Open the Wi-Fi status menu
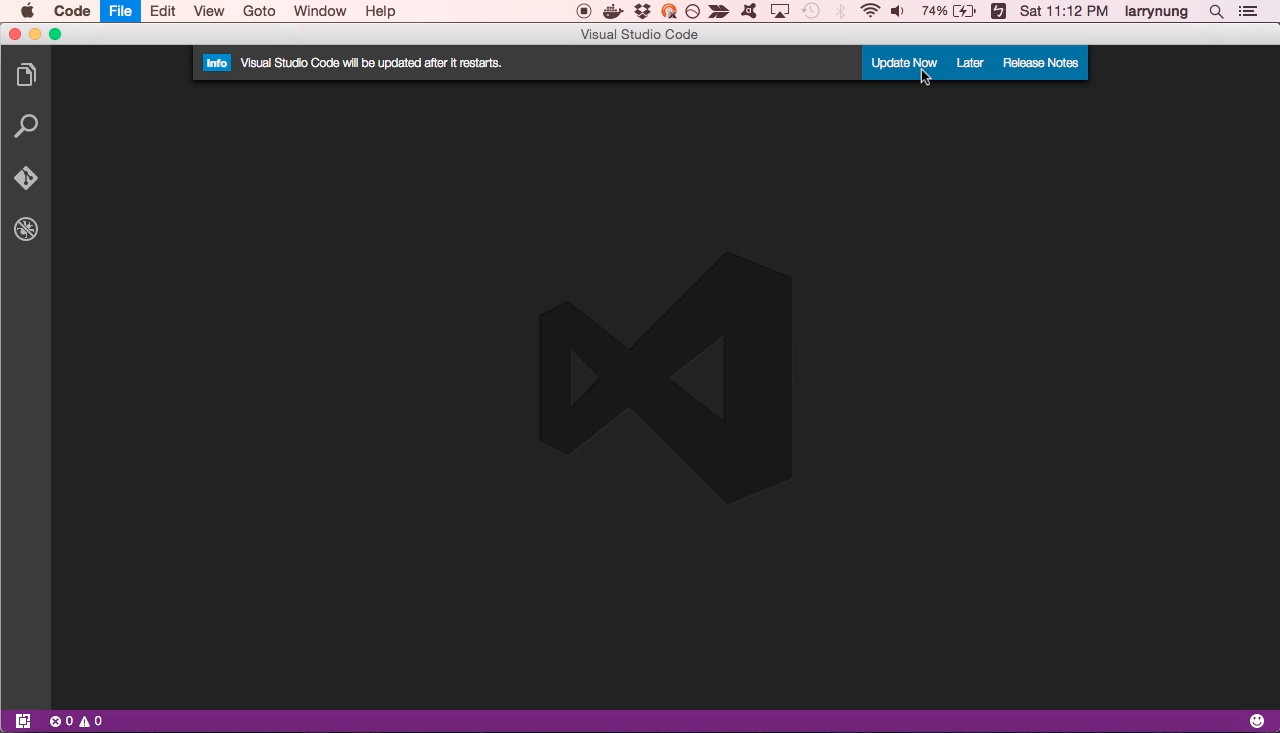1280x733 pixels. coord(870,11)
